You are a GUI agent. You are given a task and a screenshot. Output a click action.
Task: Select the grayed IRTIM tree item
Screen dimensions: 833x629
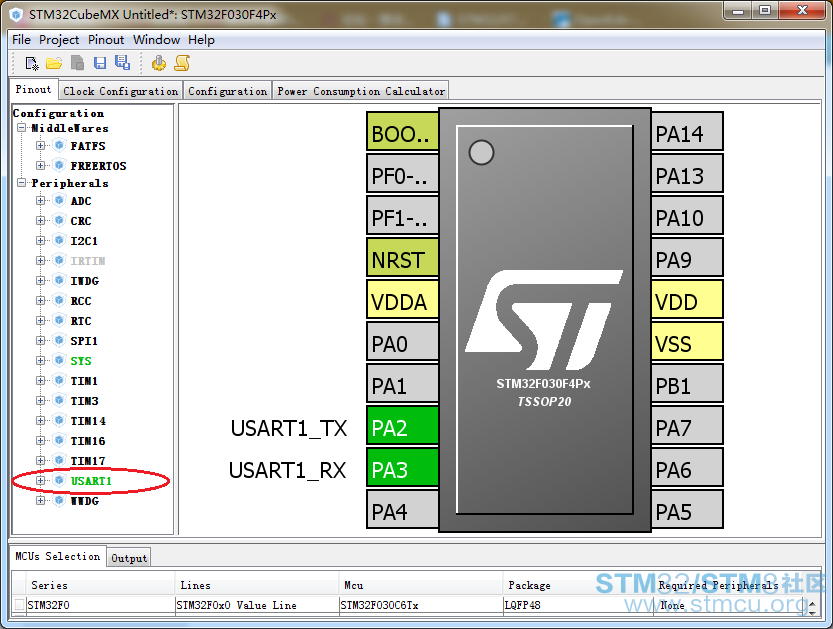click(88, 261)
